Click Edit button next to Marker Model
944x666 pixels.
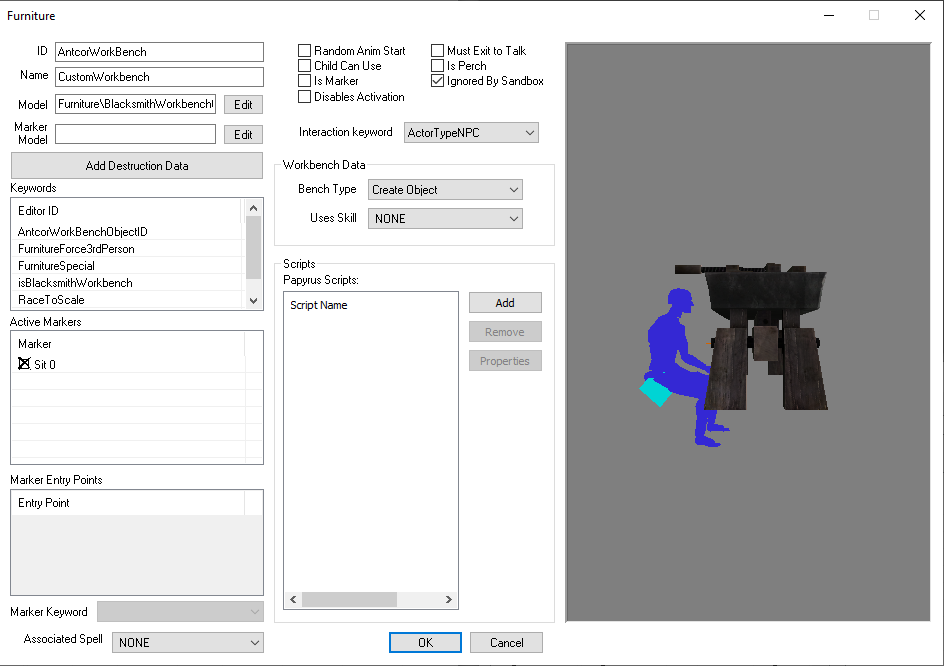point(243,135)
